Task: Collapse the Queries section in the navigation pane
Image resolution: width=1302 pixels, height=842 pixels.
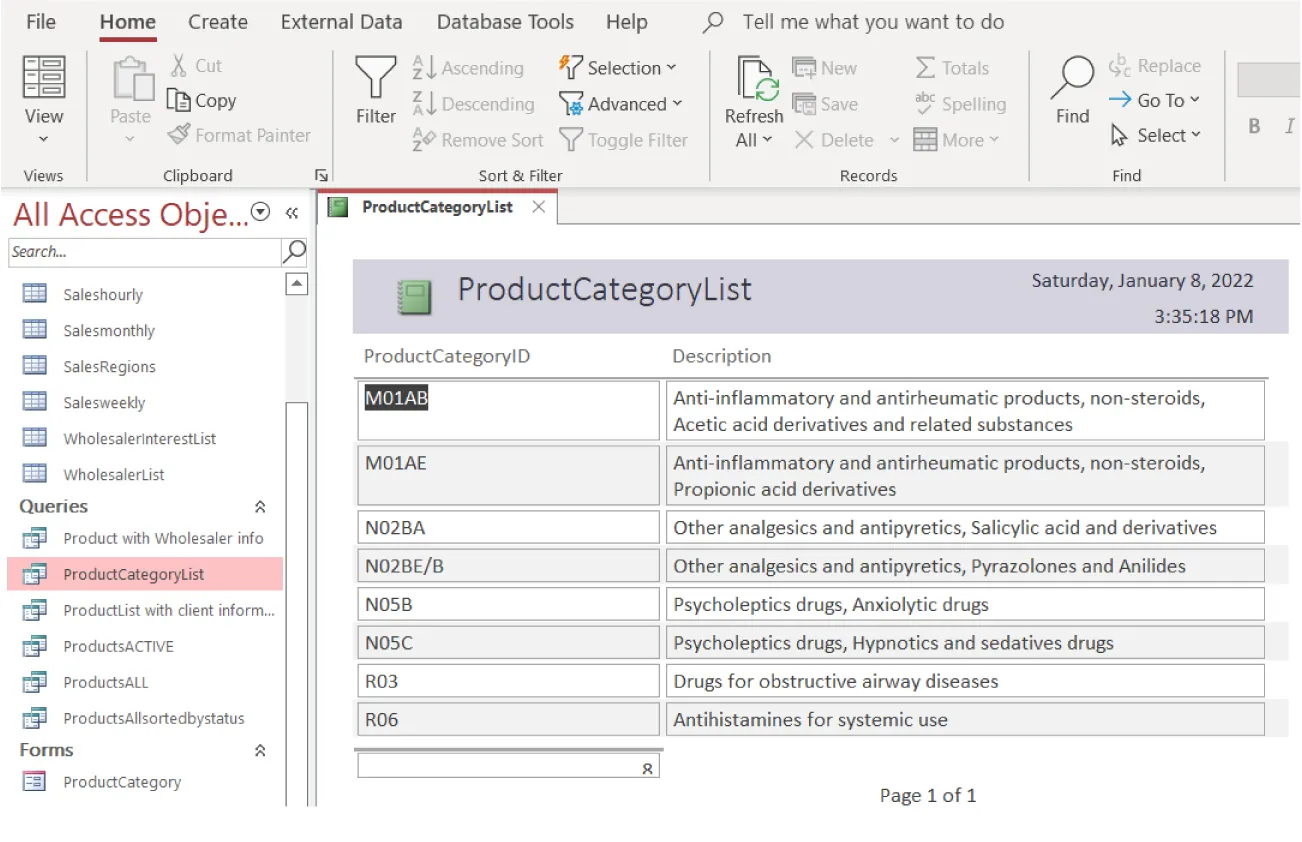Action: coord(262,505)
